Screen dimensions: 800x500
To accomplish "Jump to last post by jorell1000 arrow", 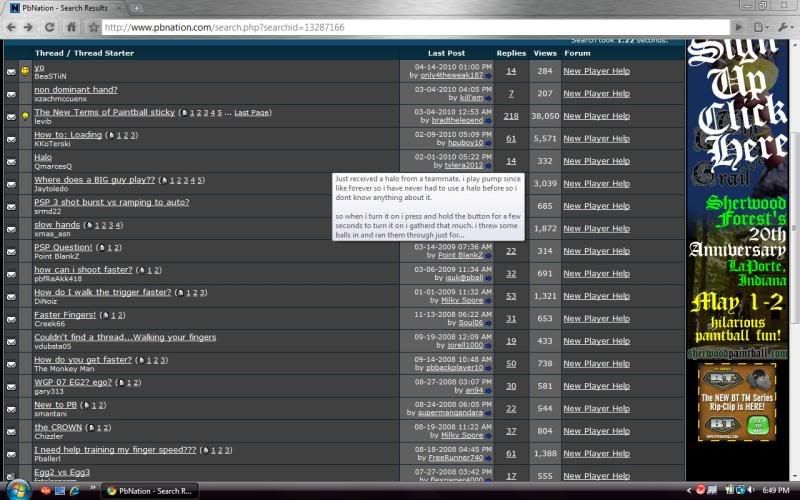I will [x=488, y=345].
